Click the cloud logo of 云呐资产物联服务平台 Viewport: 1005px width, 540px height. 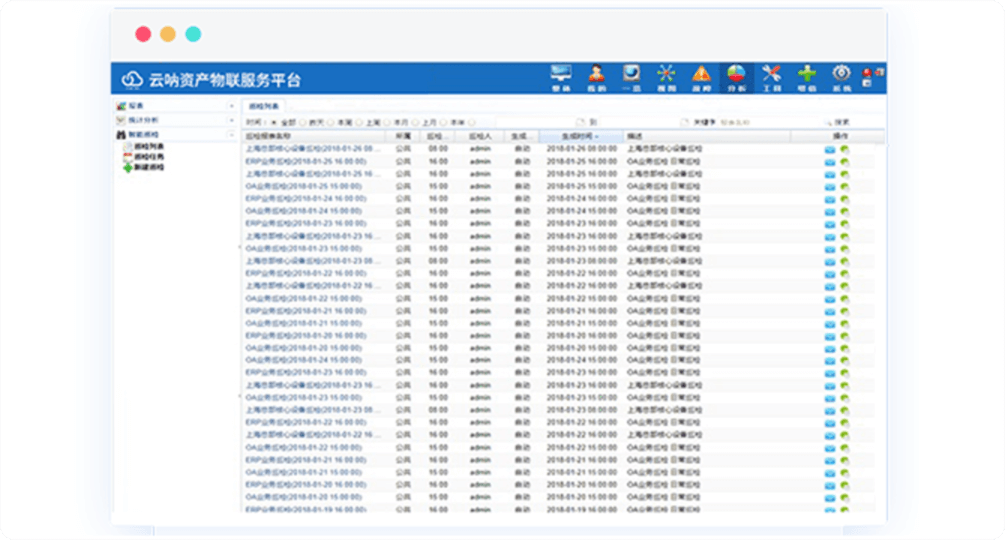click(132, 79)
